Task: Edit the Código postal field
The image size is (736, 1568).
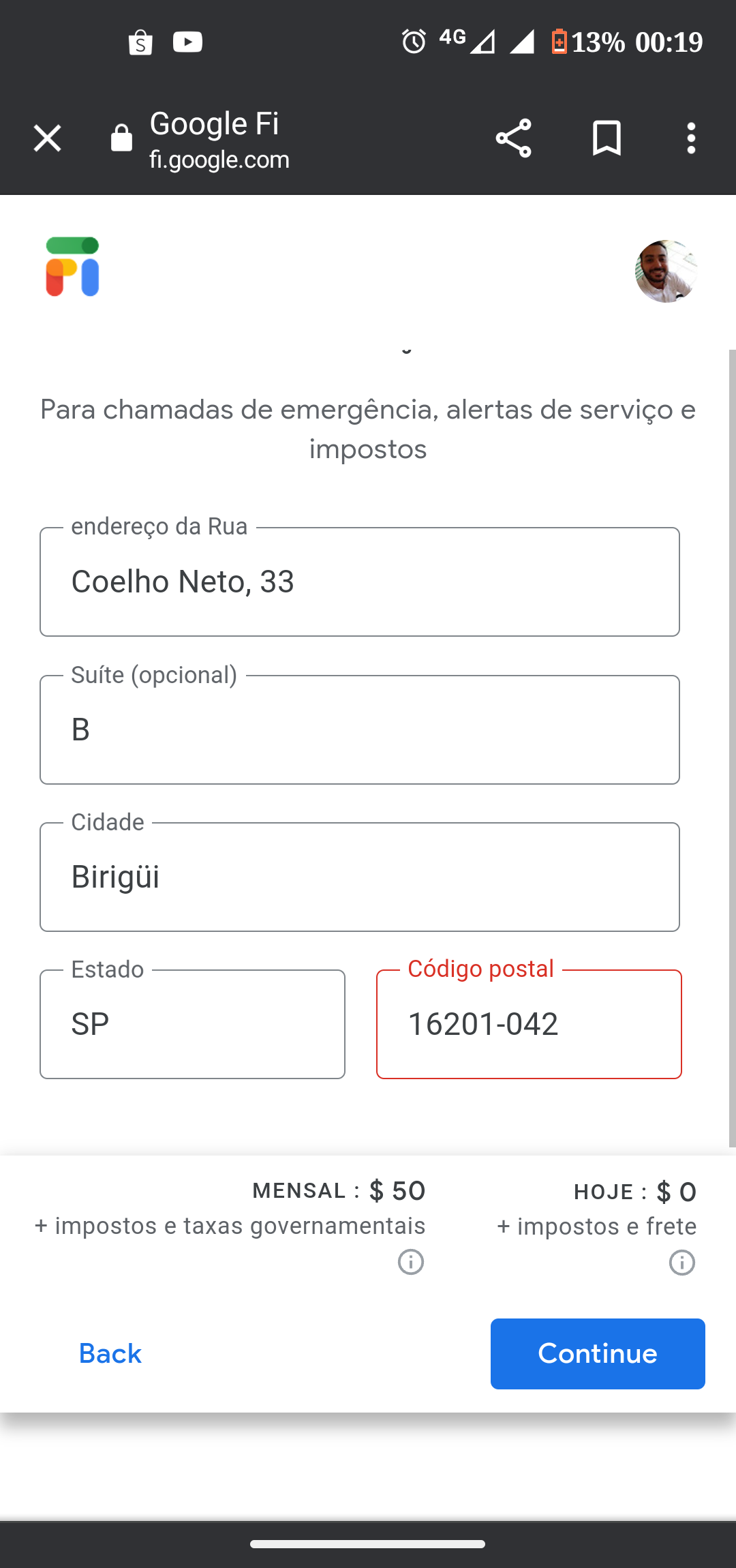Action: click(x=529, y=1025)
